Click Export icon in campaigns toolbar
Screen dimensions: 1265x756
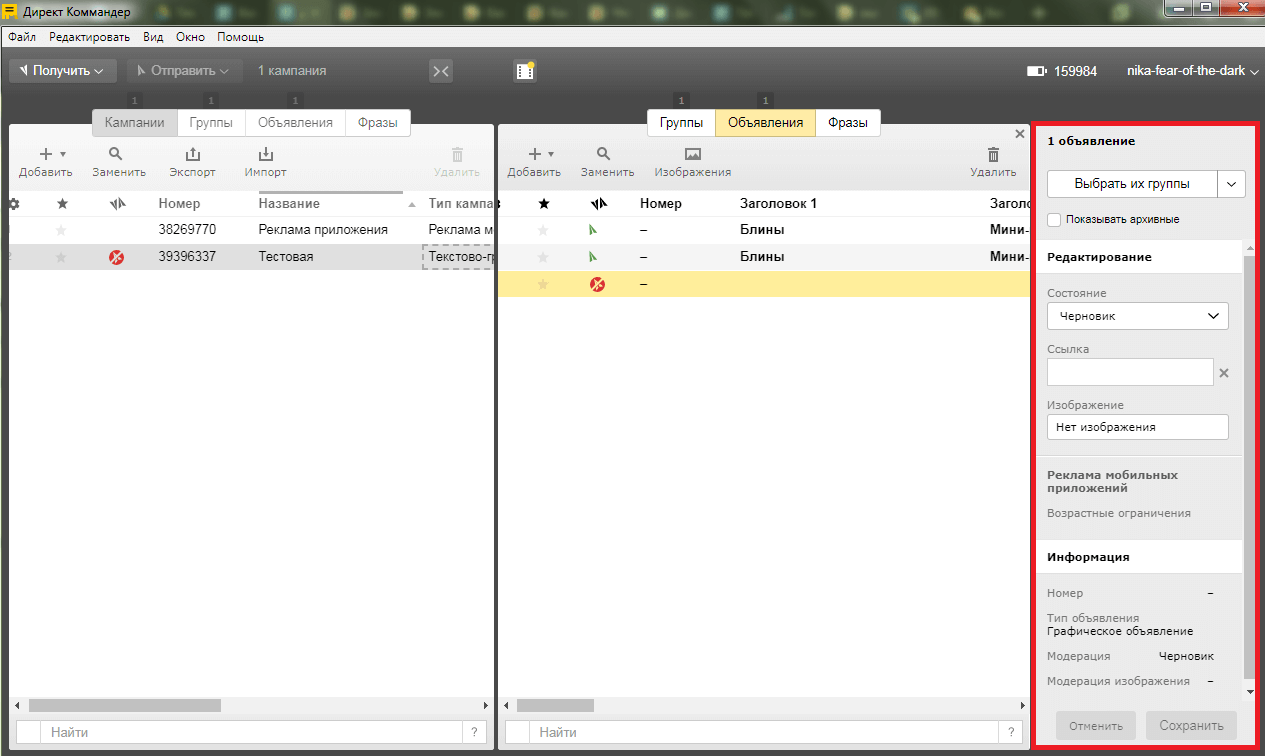pyautogui.click(x=192, y=155)
